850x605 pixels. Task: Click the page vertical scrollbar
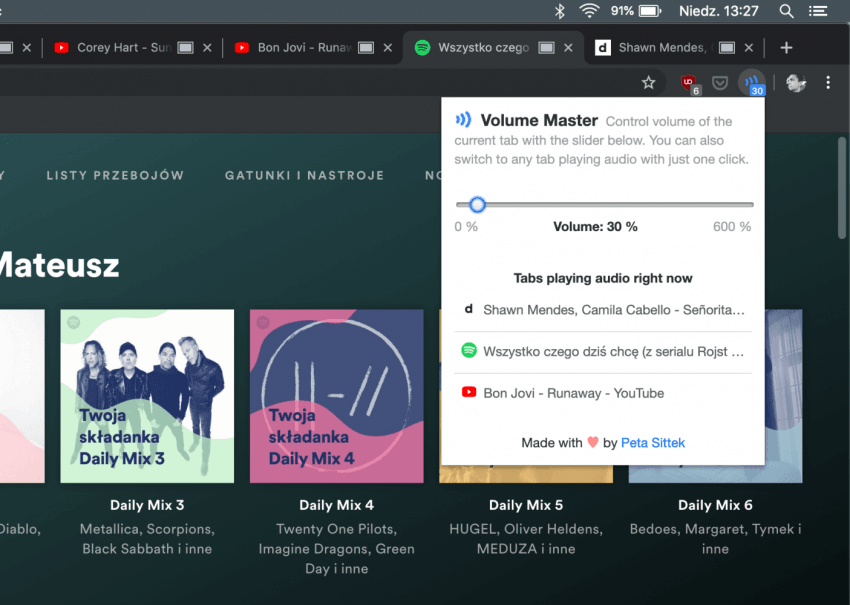[842, 187]
